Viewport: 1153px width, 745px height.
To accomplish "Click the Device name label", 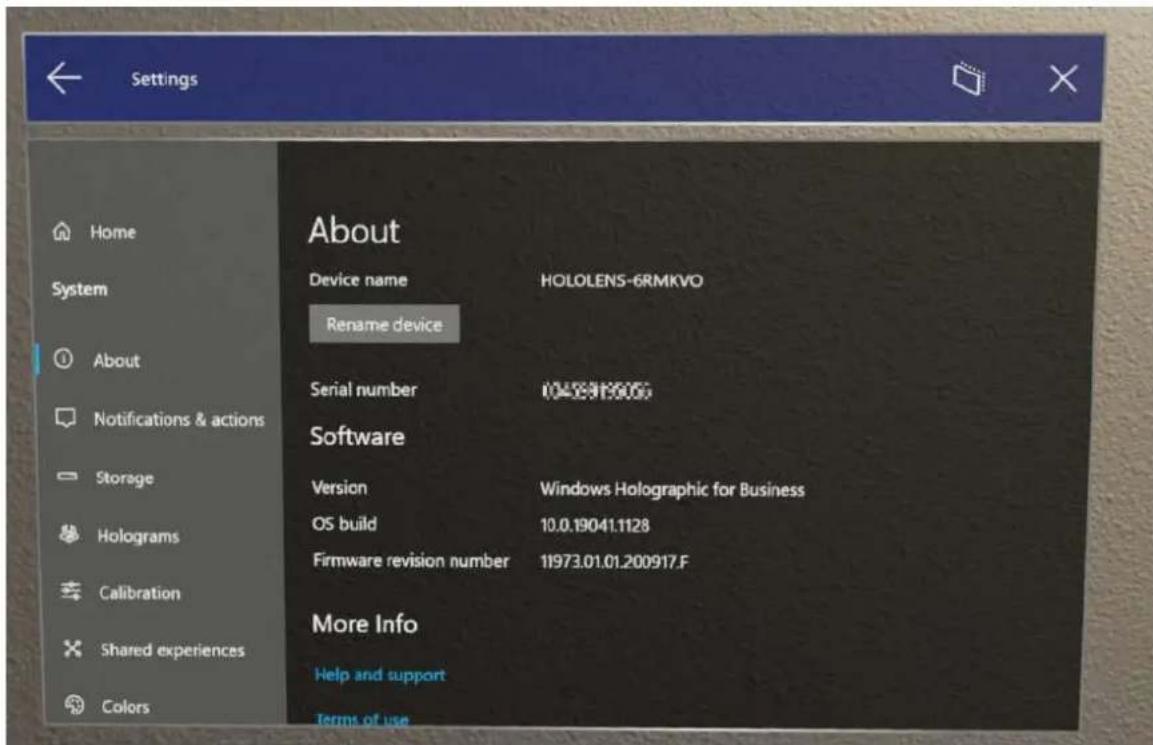I will [358, 279].
